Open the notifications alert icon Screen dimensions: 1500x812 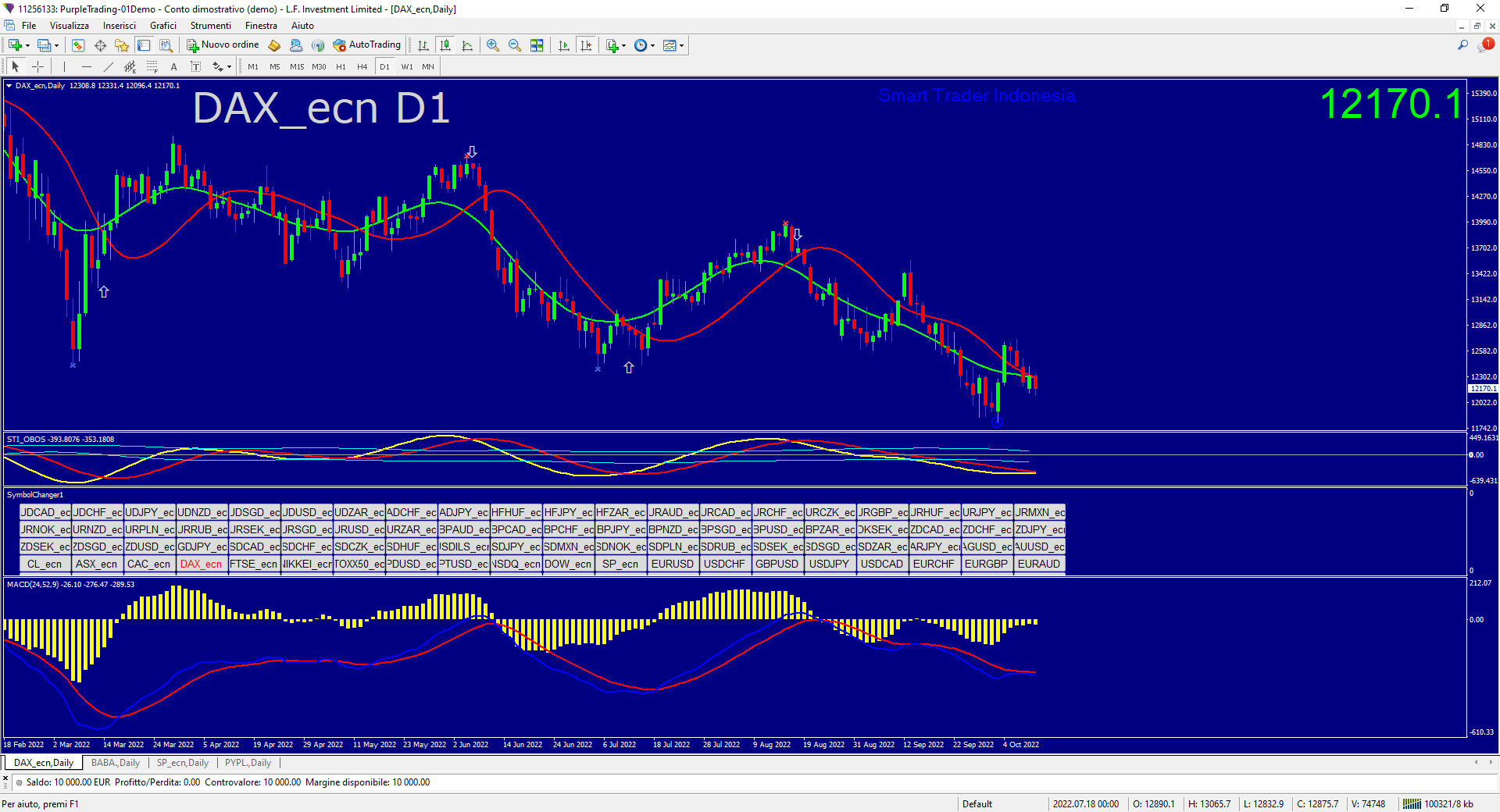tap(1485, 45)
